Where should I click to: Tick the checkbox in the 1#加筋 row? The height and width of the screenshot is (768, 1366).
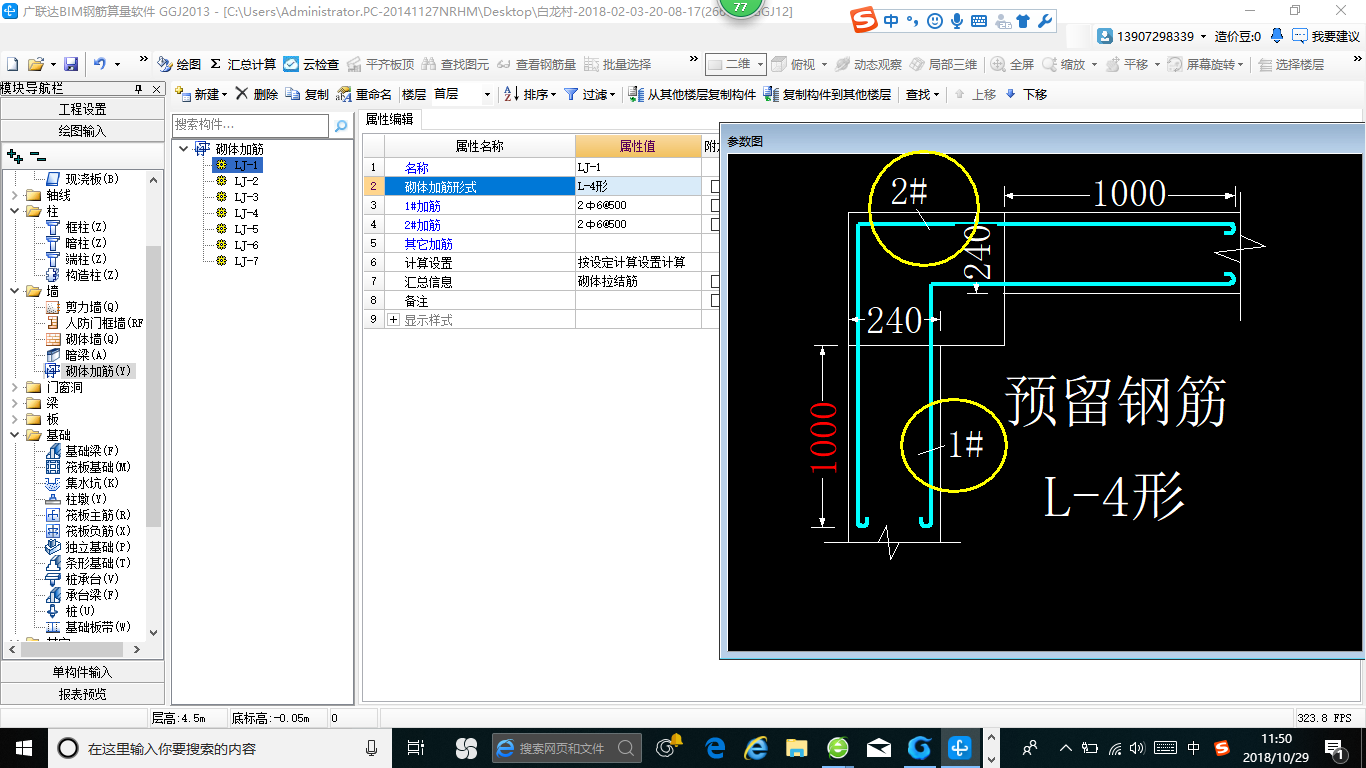click(714, 205)
